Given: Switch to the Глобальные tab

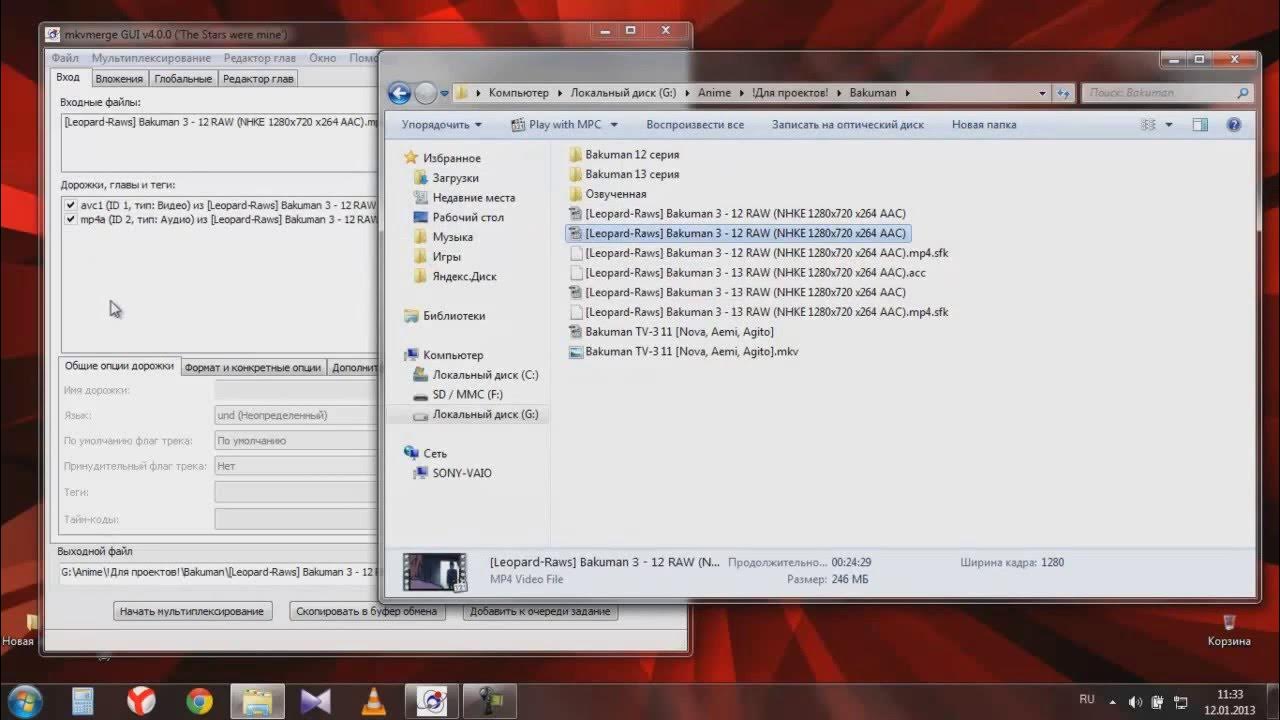Looking at the screenshot, I should pos(183,79).
